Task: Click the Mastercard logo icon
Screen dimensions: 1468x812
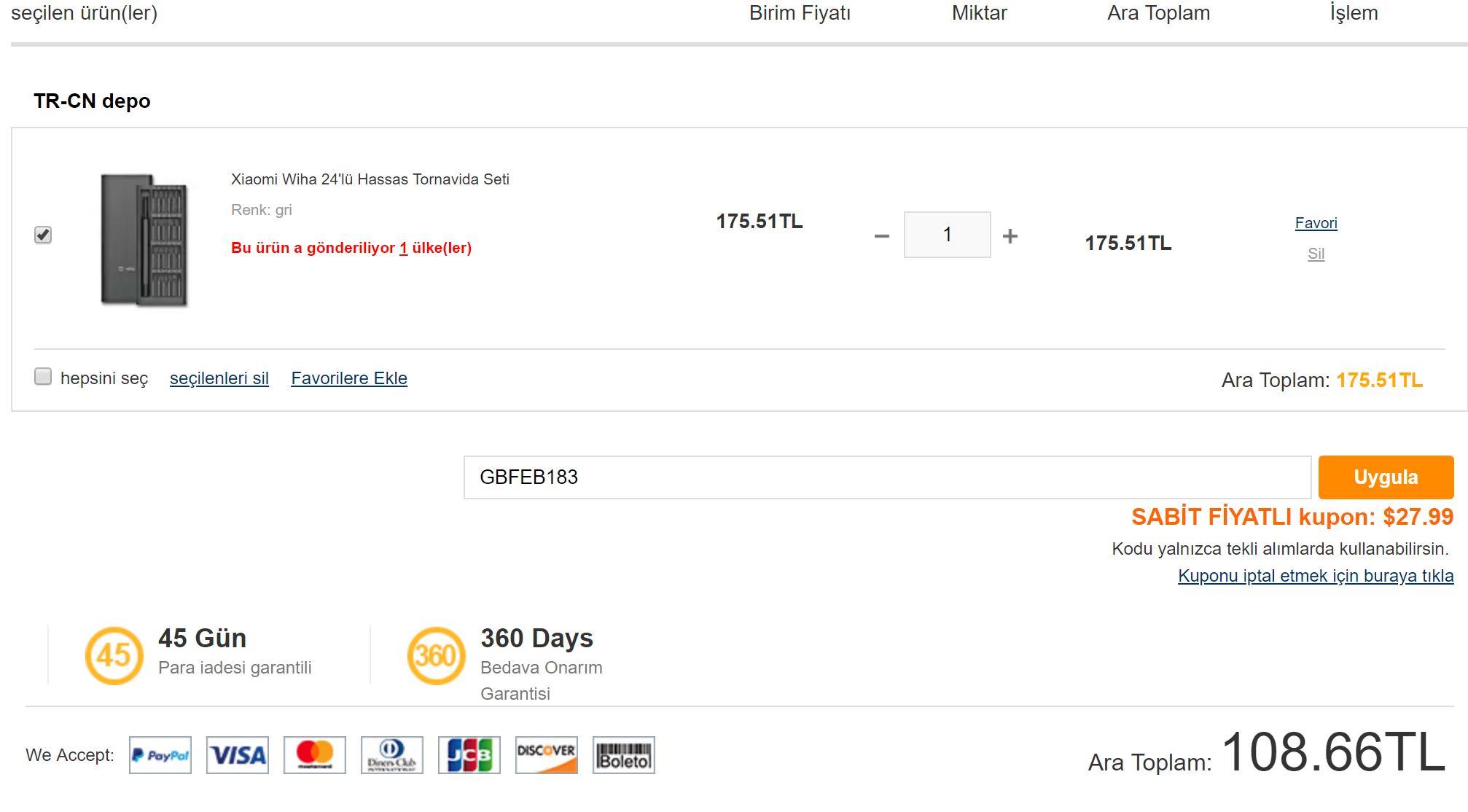Action: point(315,755)
